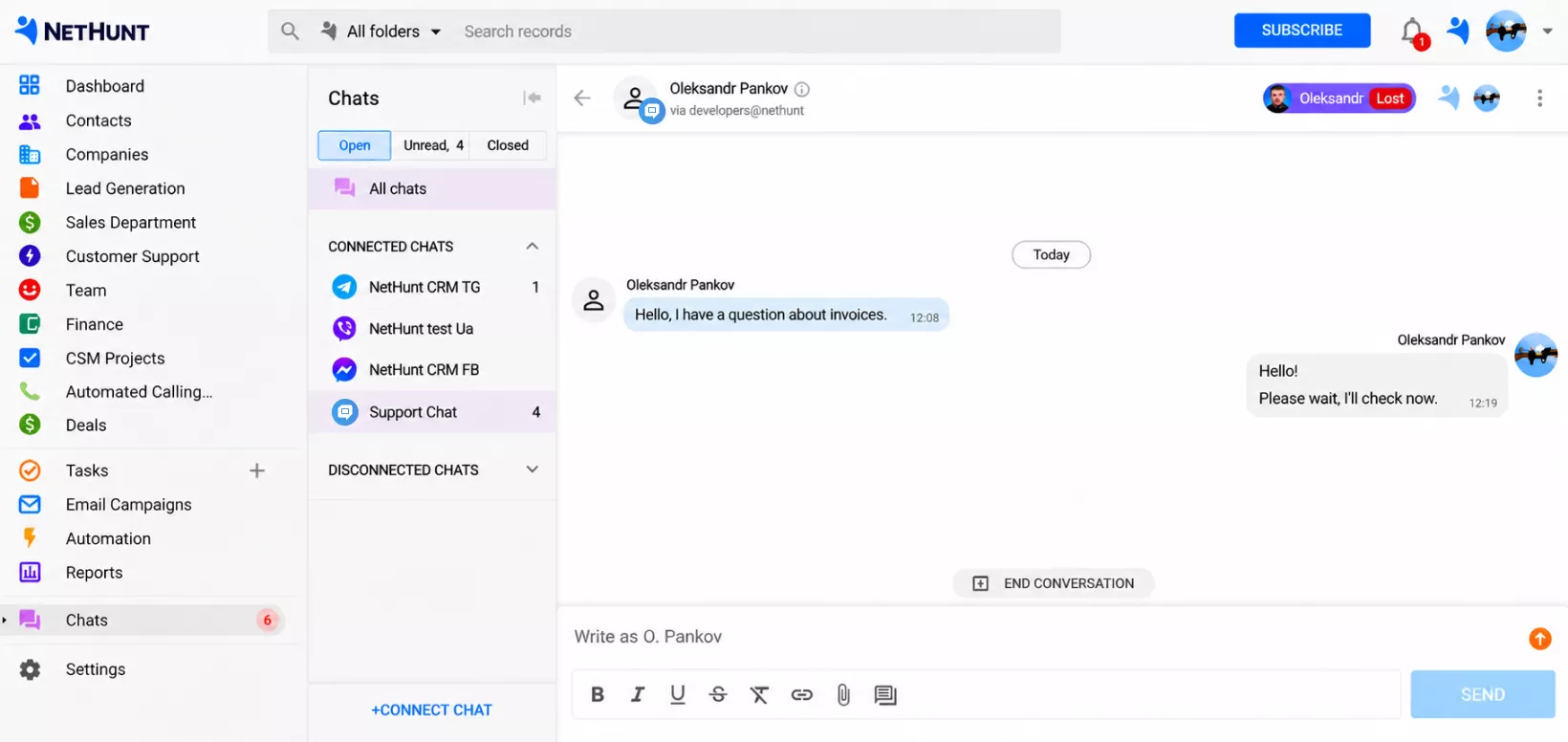Open Settings from the sidebar
This screenshot has width=1568, height=742.
(96, 669)
